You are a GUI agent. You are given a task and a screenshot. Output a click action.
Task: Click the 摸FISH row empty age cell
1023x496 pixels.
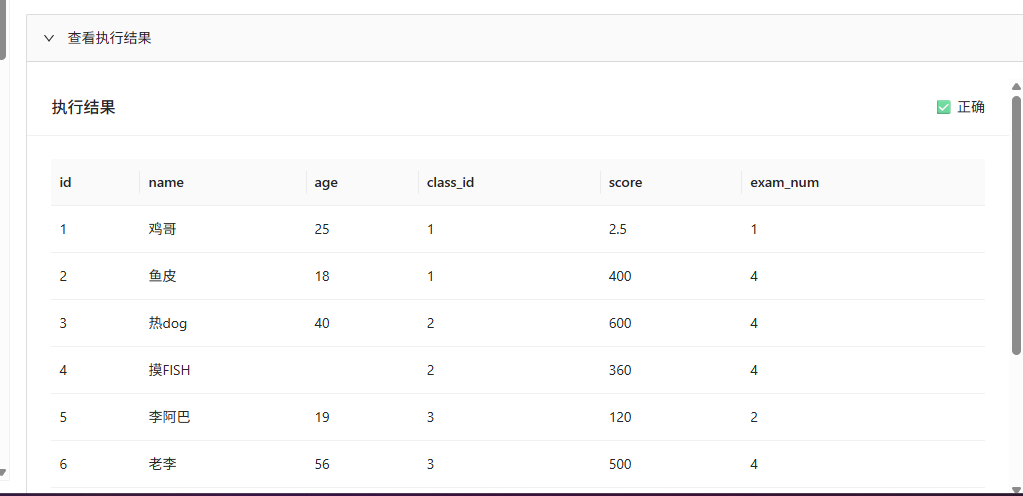tap(362, 371)
